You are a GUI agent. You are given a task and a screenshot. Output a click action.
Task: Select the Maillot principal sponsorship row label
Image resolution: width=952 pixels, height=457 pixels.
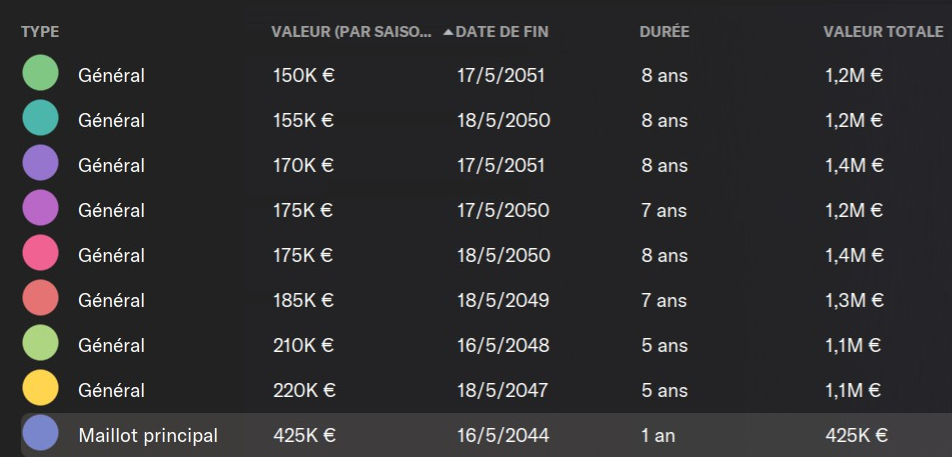(148, 435)
